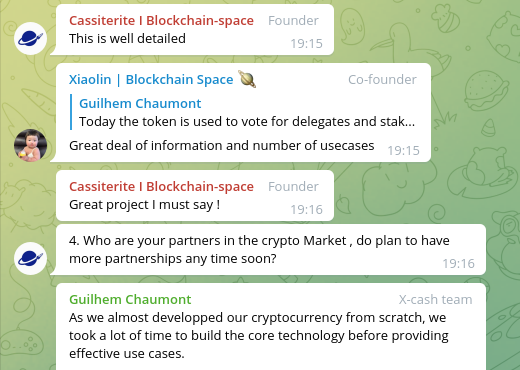
Task: Open Xiaolin's baby photo avatar
Action: (x=30, y=145)
